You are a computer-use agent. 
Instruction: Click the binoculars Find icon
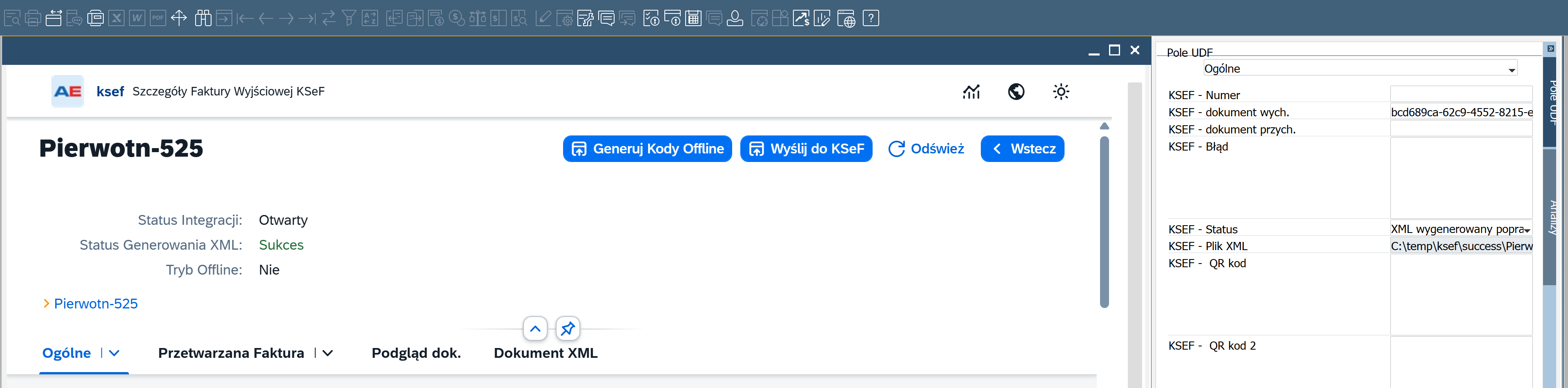click(203, 18)
